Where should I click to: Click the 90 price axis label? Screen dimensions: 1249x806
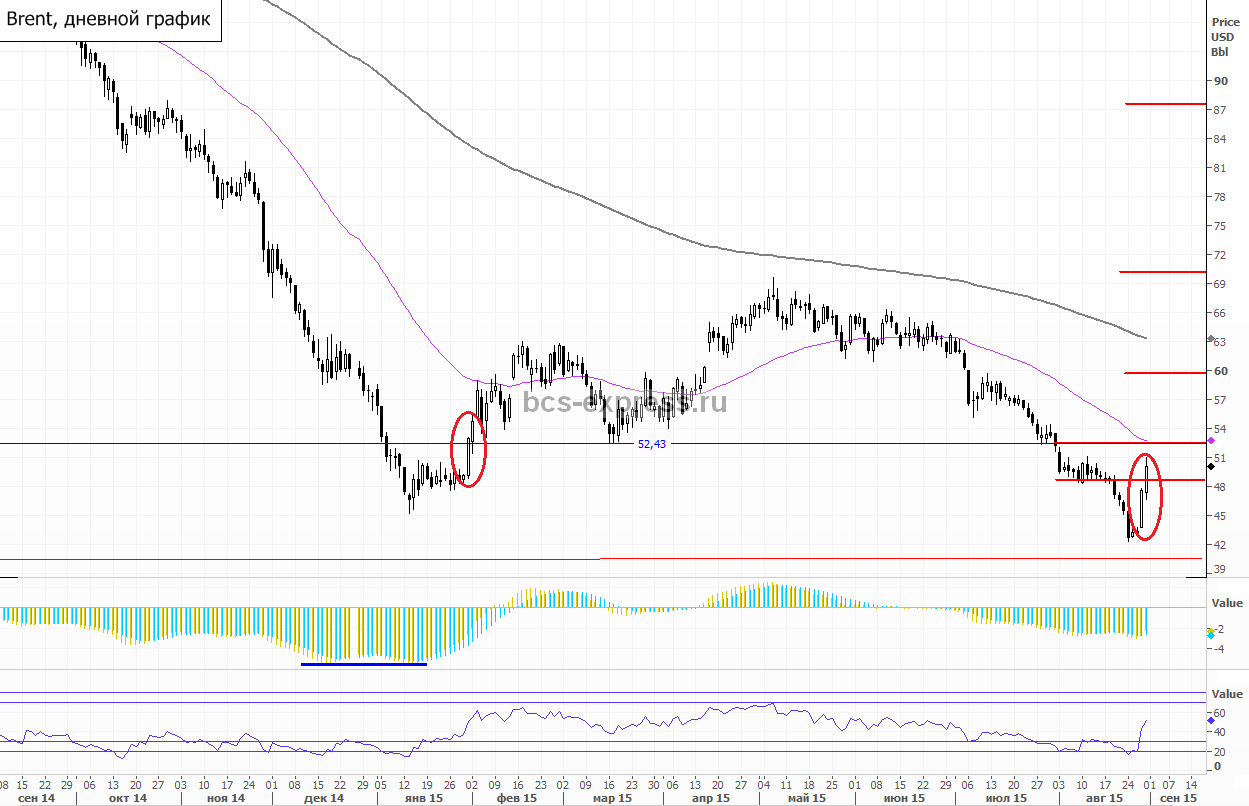coord(1220,81)
